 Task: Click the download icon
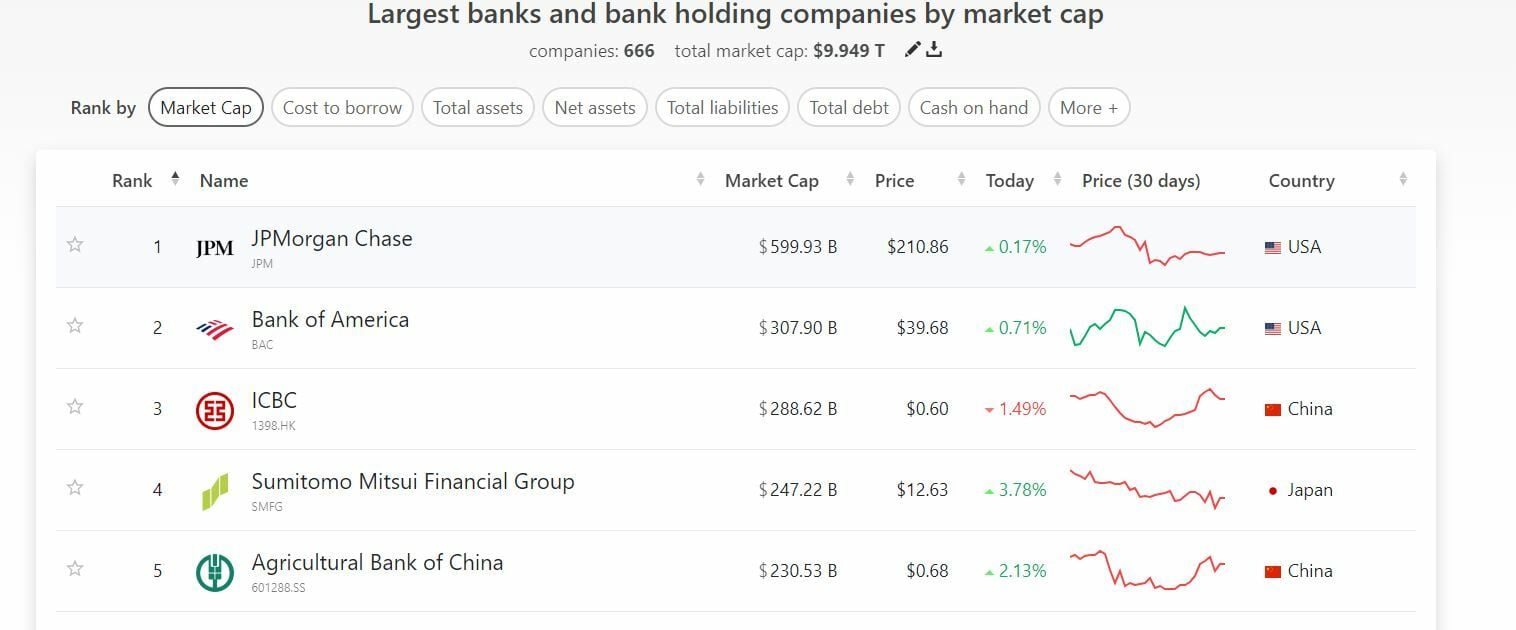(x=934, y=50)
